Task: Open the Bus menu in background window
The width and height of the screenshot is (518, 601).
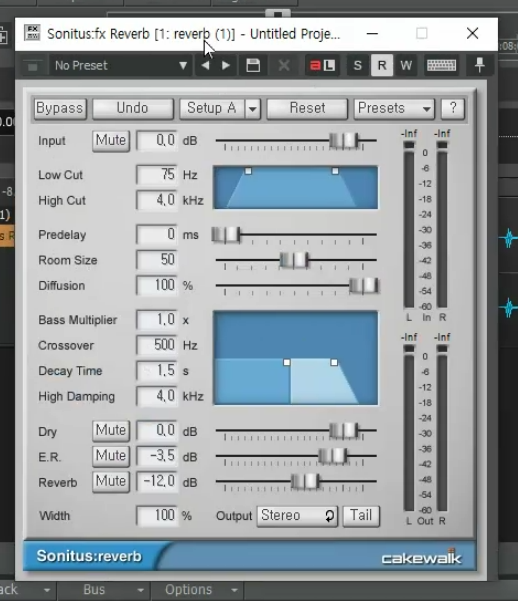Action: coord(103,590)
